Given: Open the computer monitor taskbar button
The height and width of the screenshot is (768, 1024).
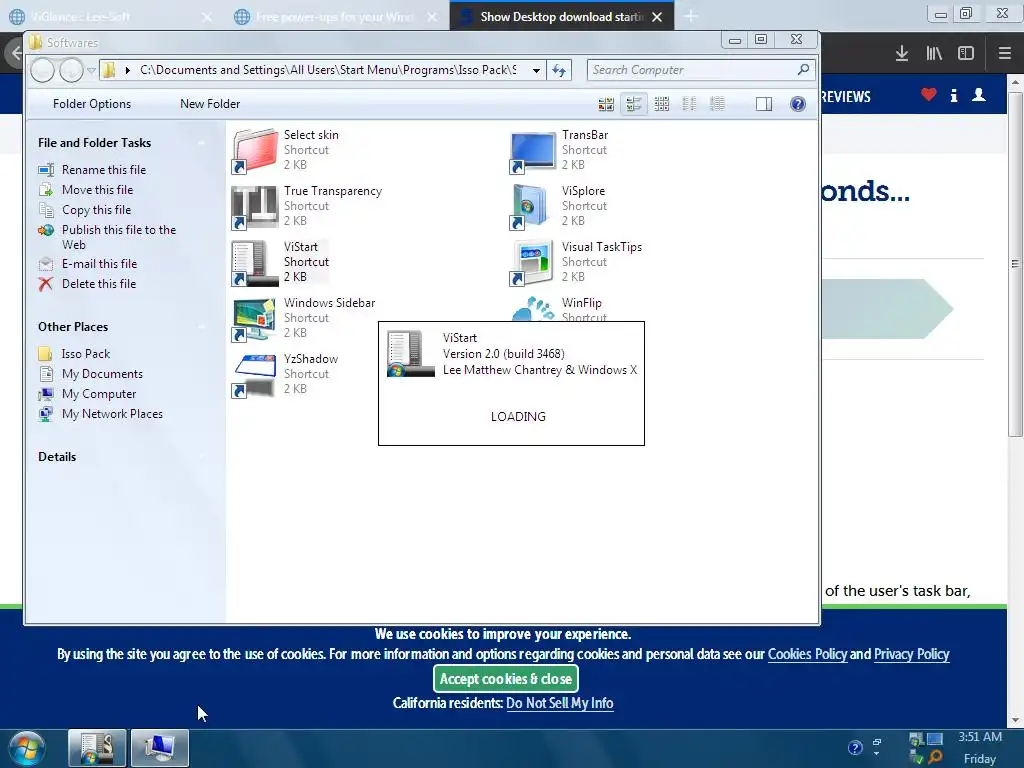Looking at the screenshot, I should [x=160, y=748].
